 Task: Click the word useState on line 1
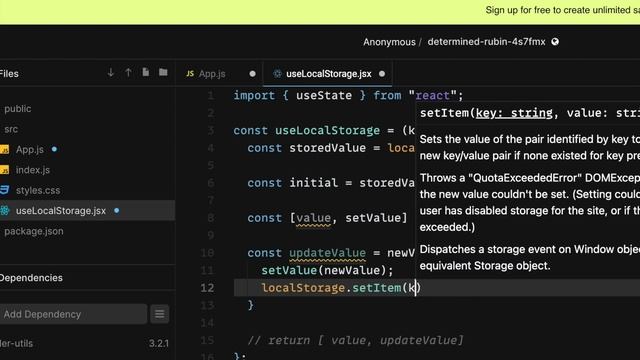324,96
